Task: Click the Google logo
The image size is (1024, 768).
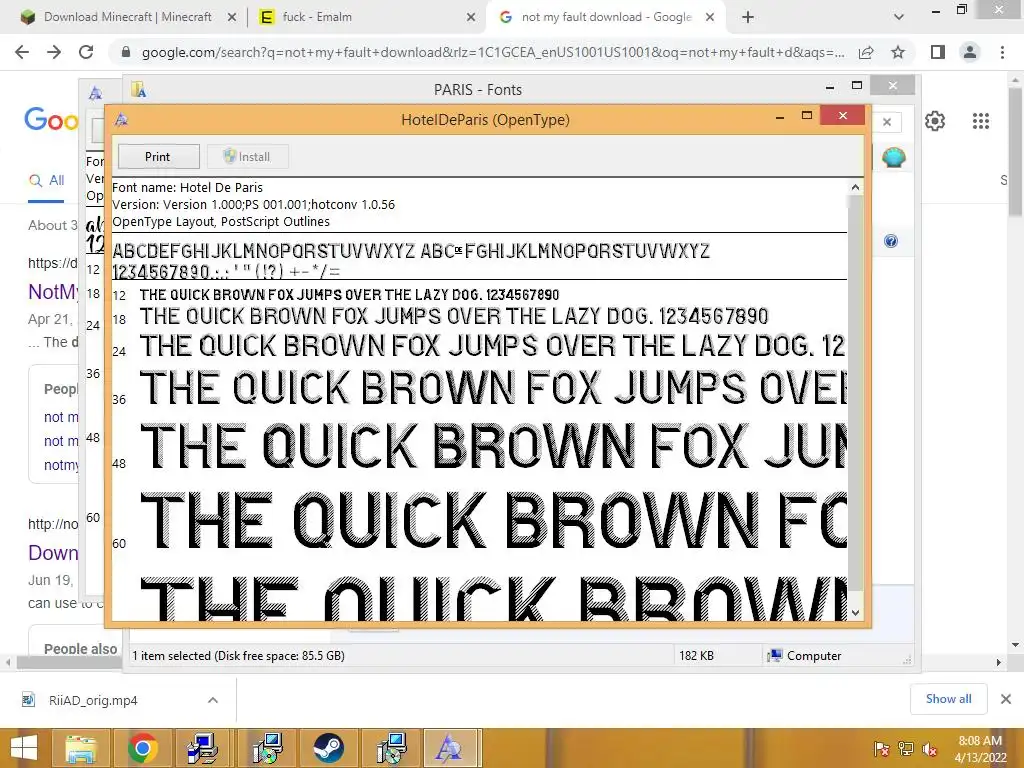Action: (51, 120)
